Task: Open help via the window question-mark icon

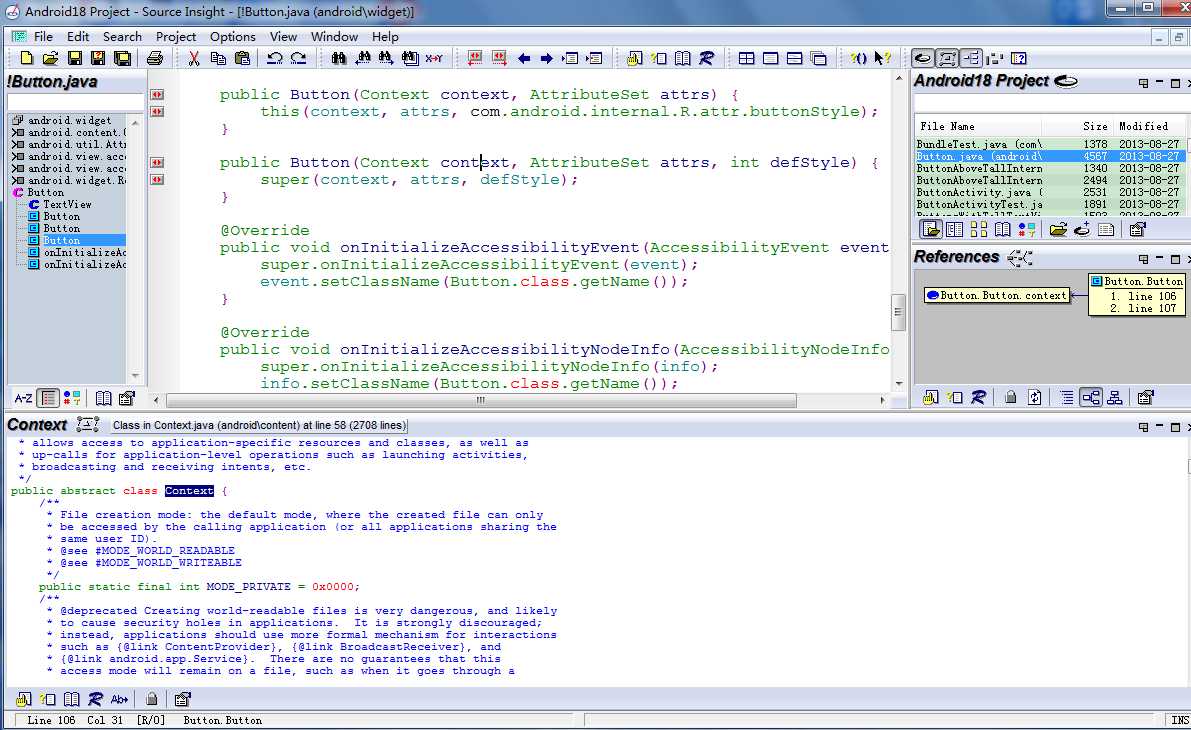Action: tap(1019, 58)
